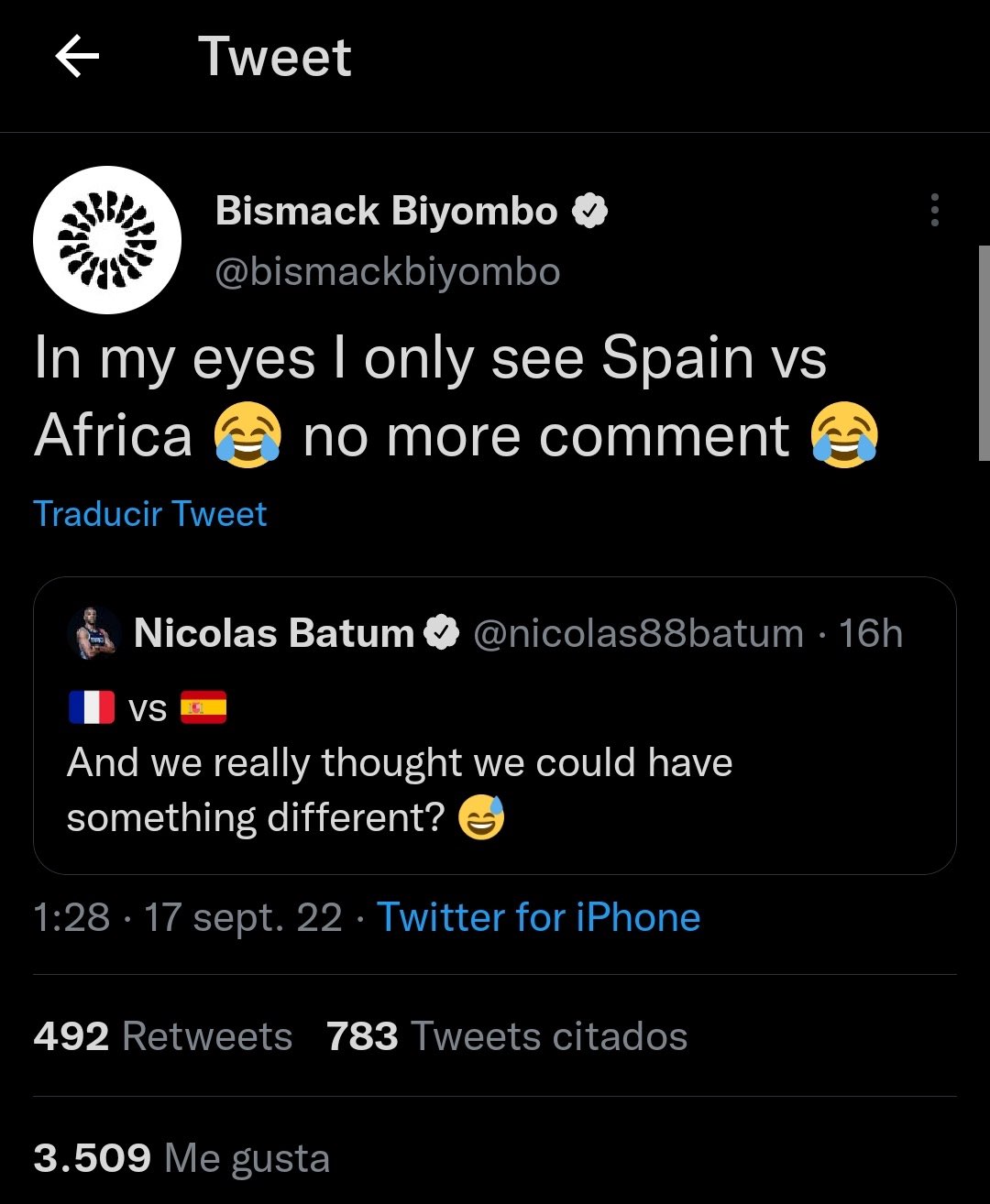990x1204 pixels.
Task: Open Bismack Biyombo's profile picture
Action: click(107, 240)
